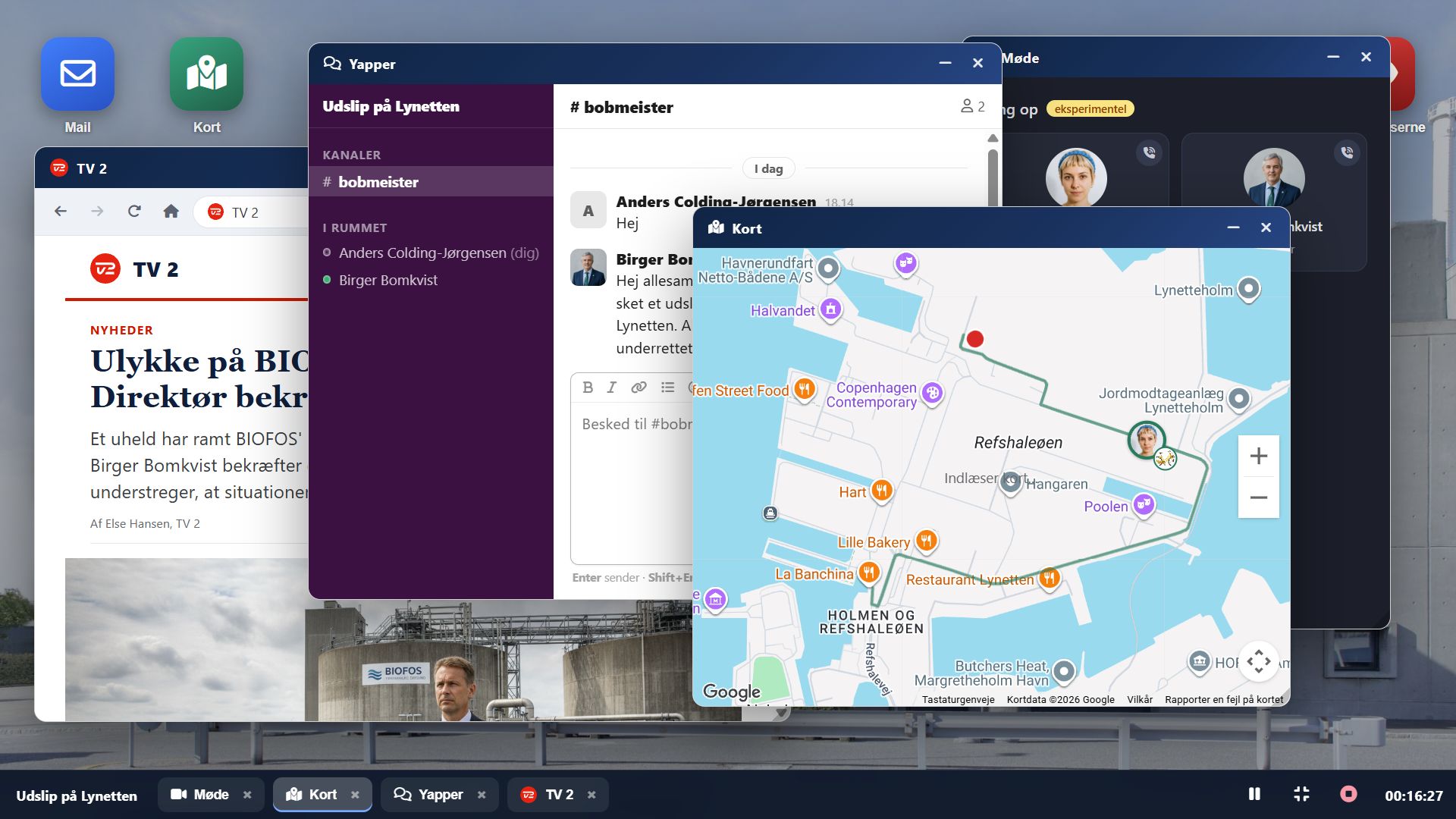Select the Copenhagen Contemporary map marker

(932, 393)
